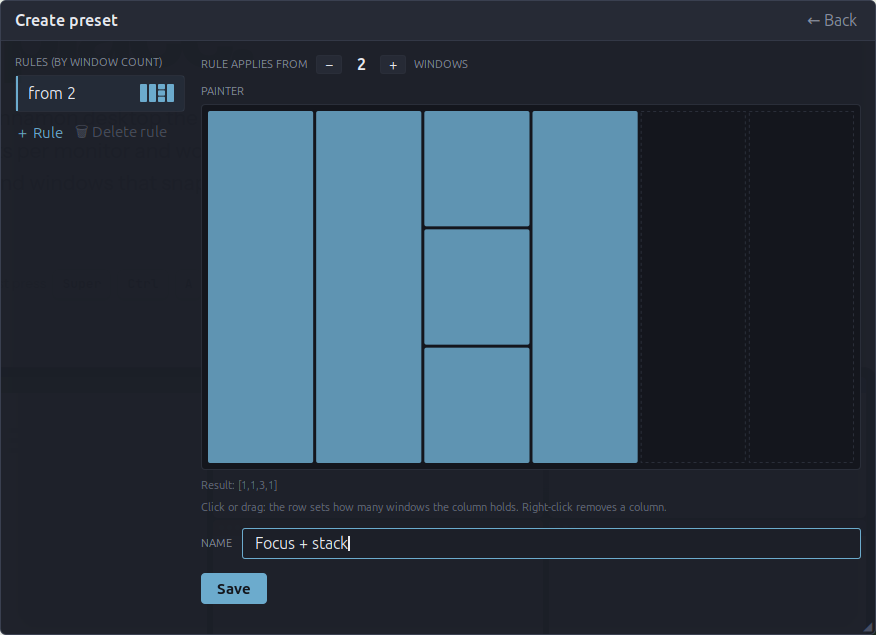The width and height of the screenshot is (876, 635).
Task: Click the resize grip at the dialog corner
Action: point(869,628)
